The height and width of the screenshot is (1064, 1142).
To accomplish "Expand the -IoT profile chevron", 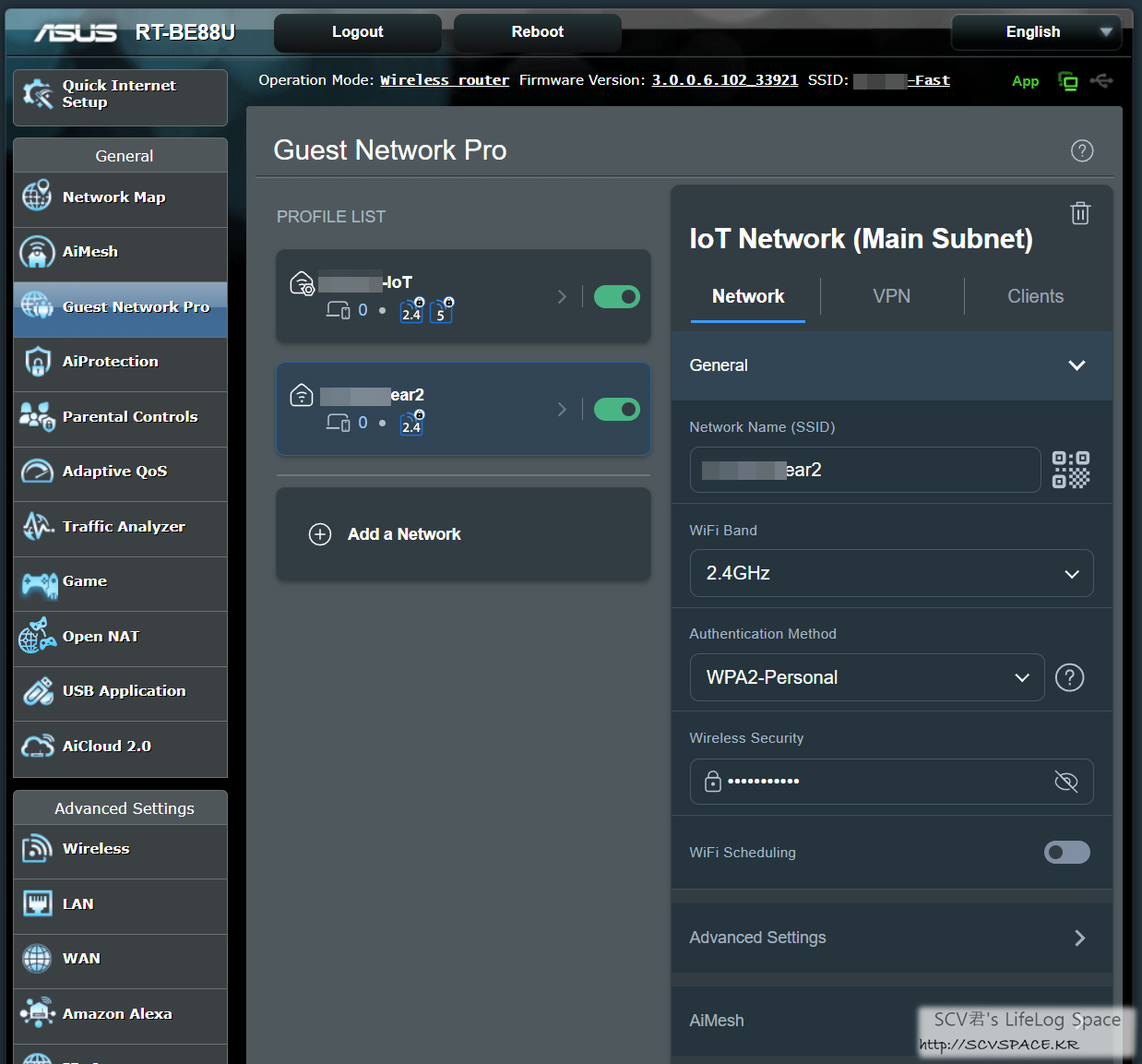I will tap(562, 296).
